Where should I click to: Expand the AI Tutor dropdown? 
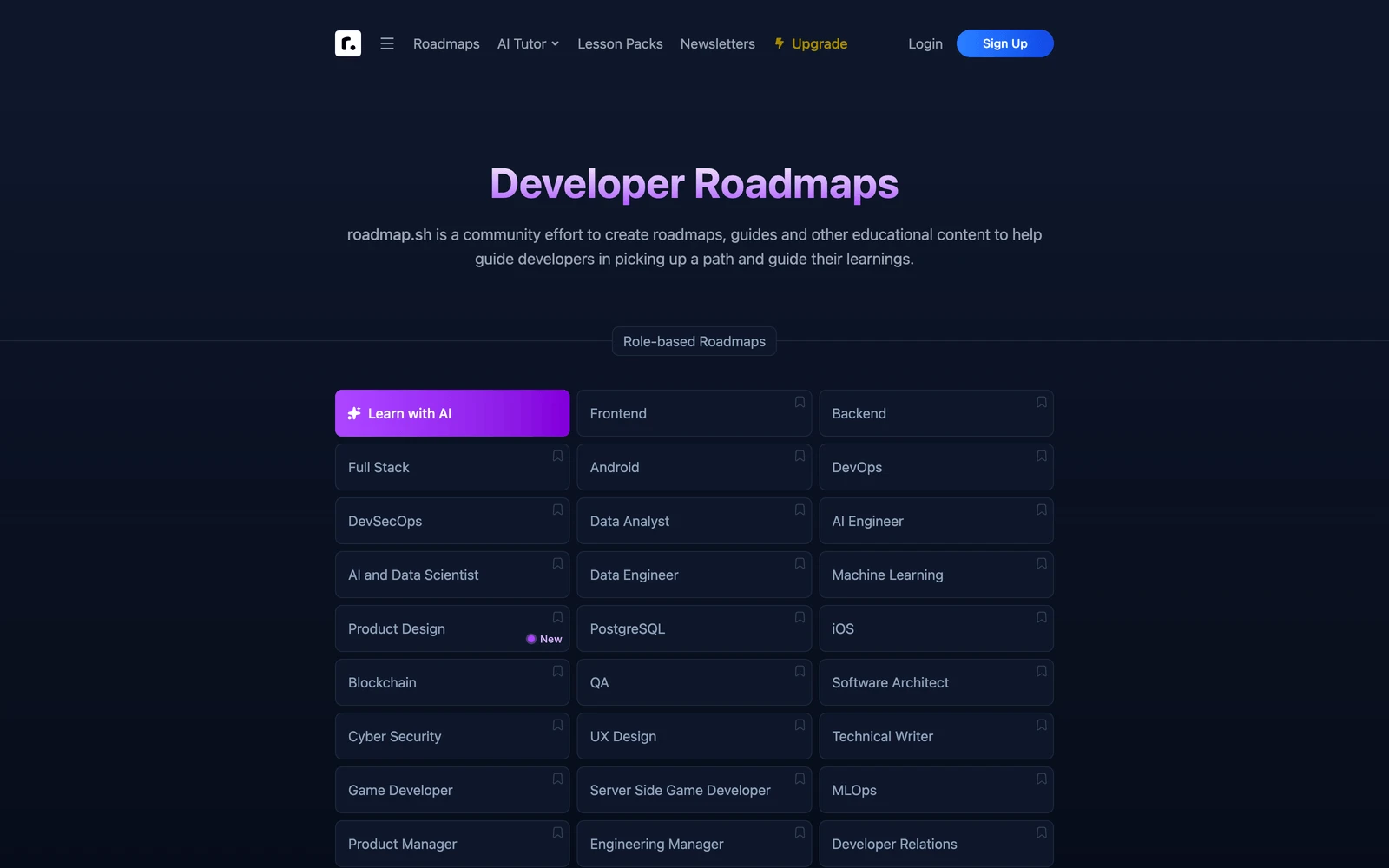point(528,43)
